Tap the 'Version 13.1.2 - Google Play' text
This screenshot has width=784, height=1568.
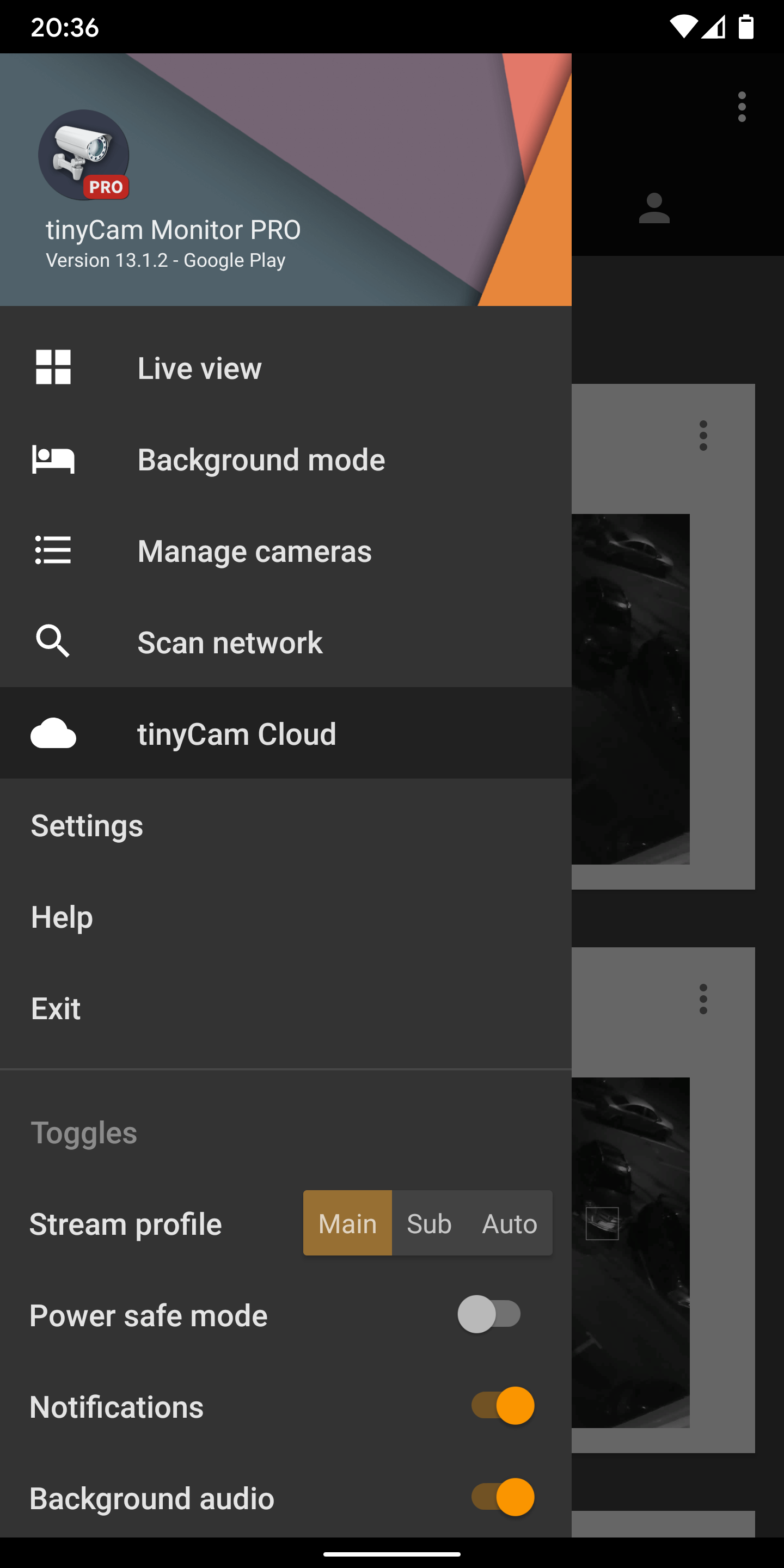point(166,261)
